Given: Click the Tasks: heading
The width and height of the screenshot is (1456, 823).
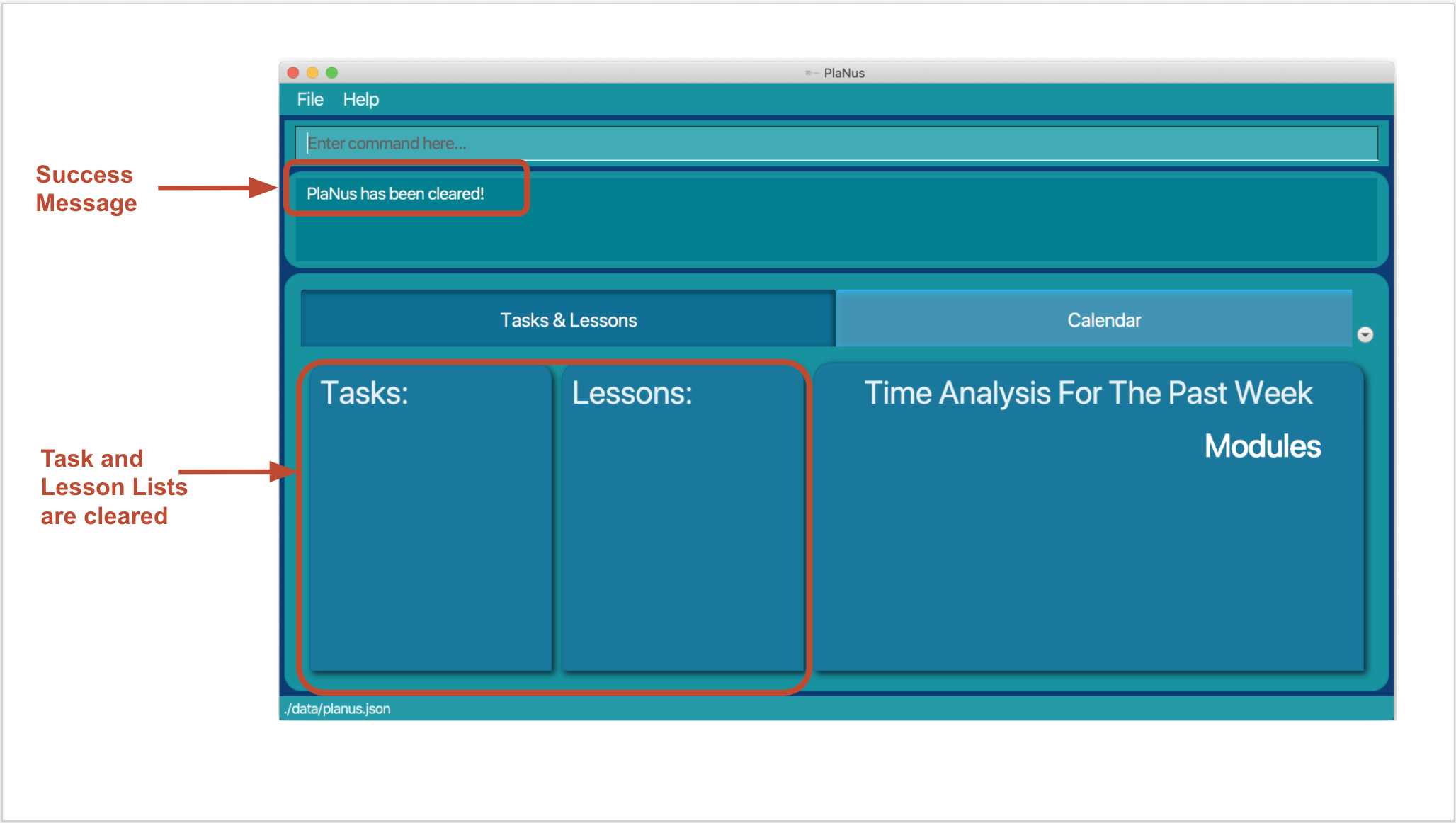Looking at the screenshot, I should 365,393.
